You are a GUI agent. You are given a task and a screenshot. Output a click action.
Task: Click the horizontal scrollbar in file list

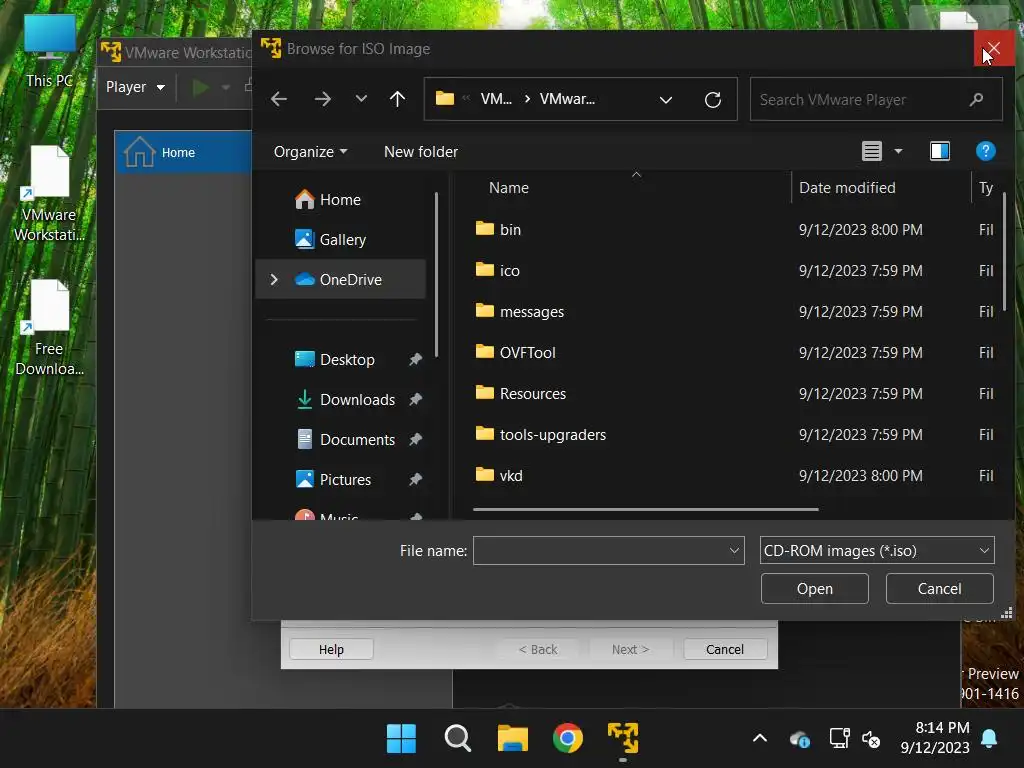coord(645,509)
